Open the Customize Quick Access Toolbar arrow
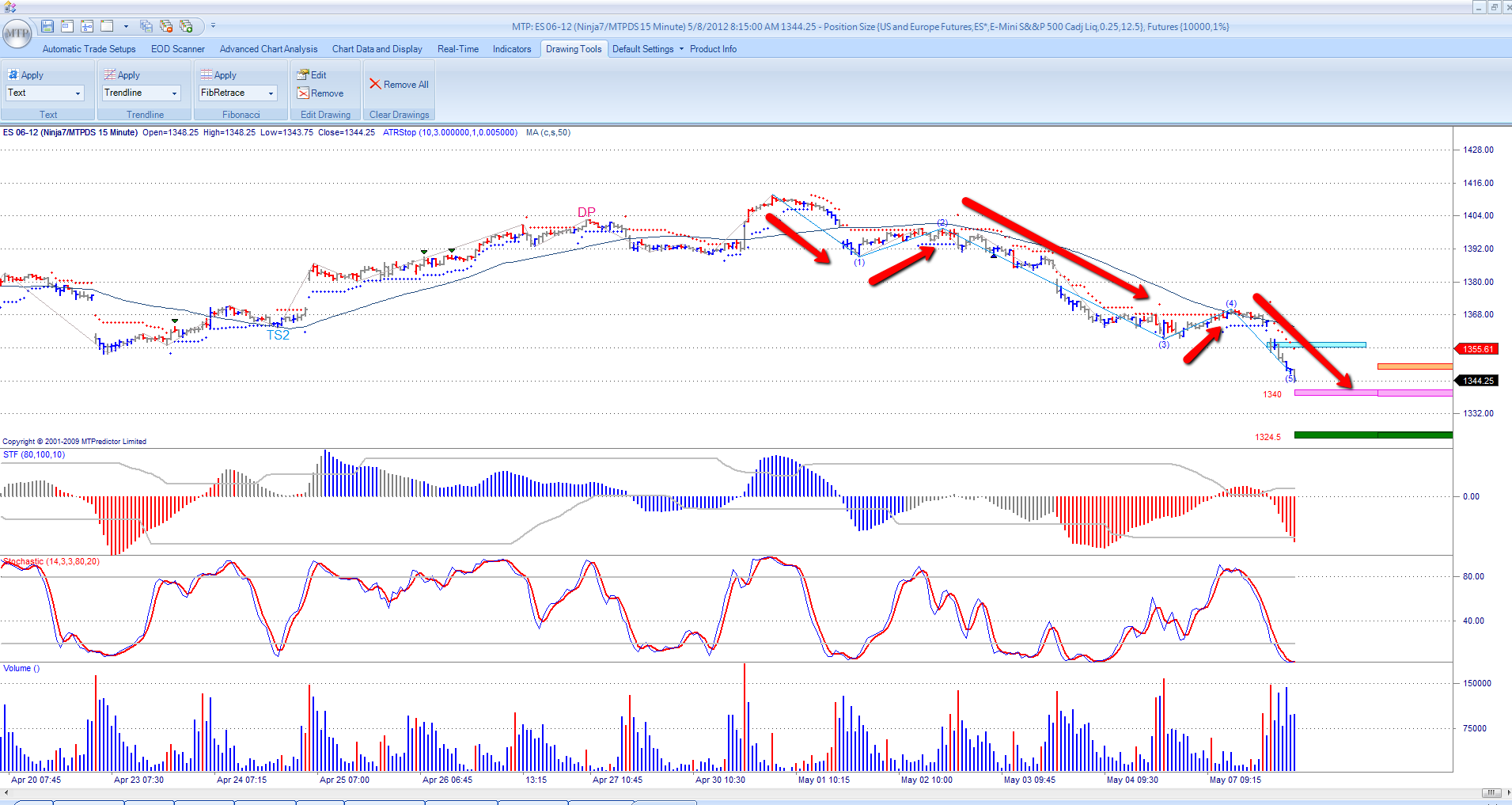The height and width of the screenshot is (805, 1512). coord(213,26)
